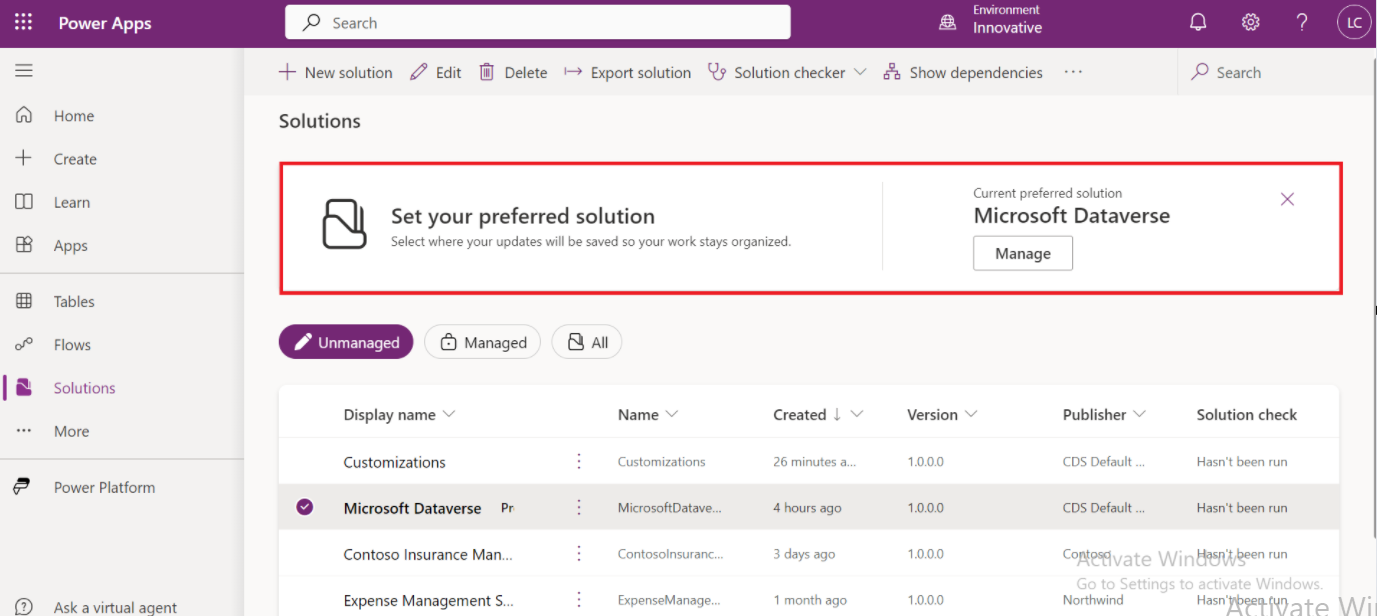The height and width of the screenshot is (616, 1377).
Task: Open the LC user account avatar
Action: tap(1353, 23)
